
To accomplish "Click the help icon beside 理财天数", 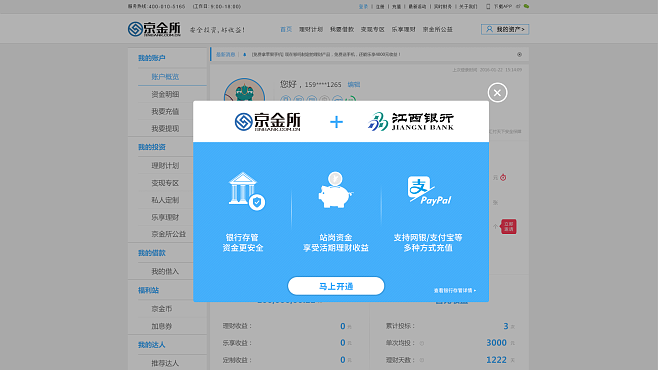I will 422,360.
